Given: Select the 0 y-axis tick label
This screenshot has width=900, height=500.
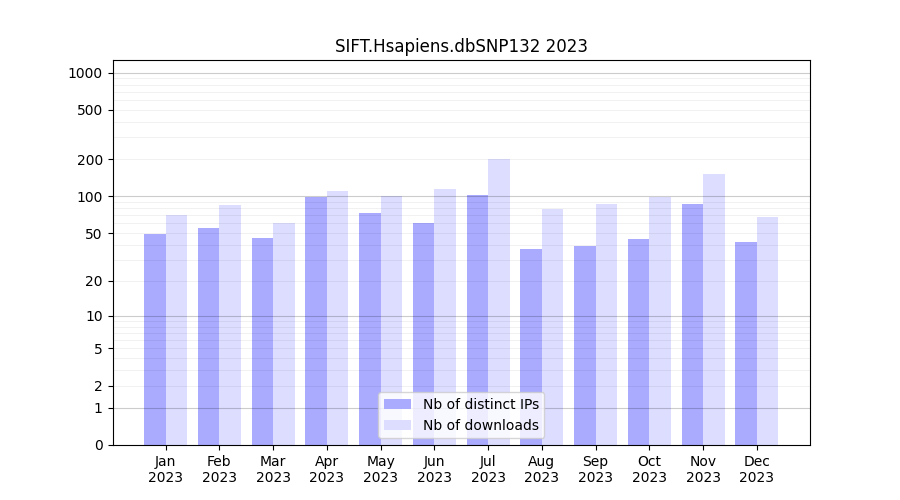Looking at the screenshot, I should 98,445.
